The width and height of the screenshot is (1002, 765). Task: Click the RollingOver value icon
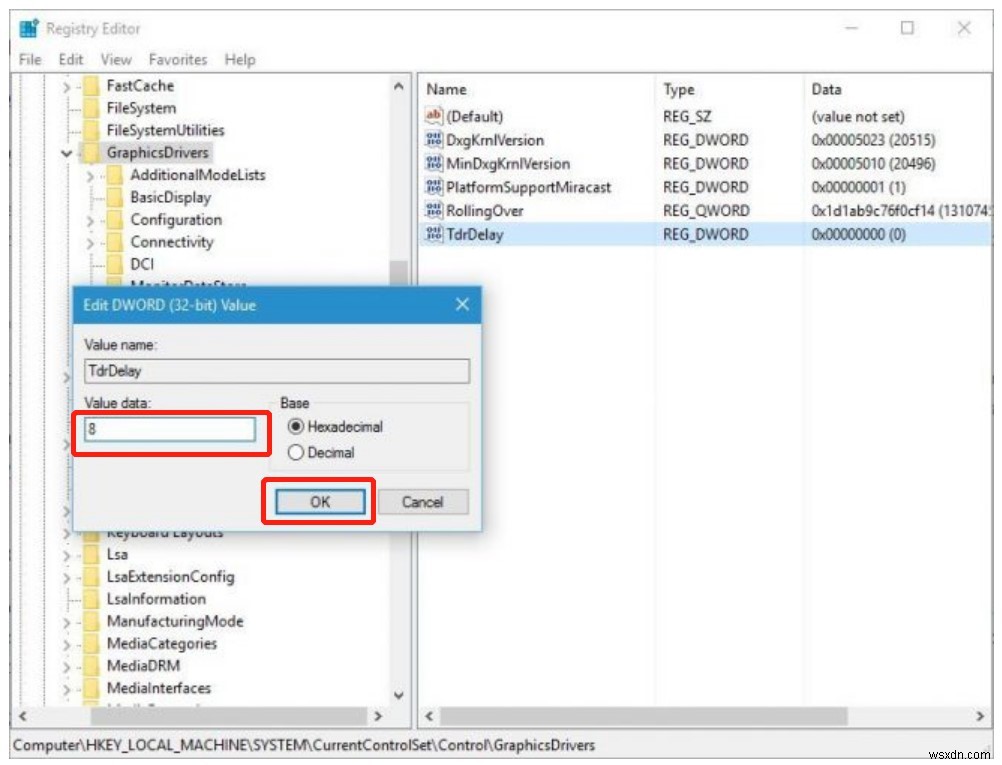coord(433,210)
